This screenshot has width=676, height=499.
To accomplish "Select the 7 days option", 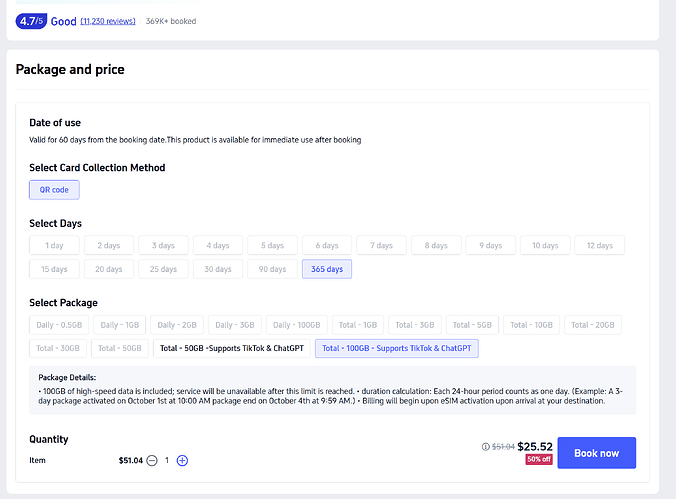I will (x=381, y=245).
